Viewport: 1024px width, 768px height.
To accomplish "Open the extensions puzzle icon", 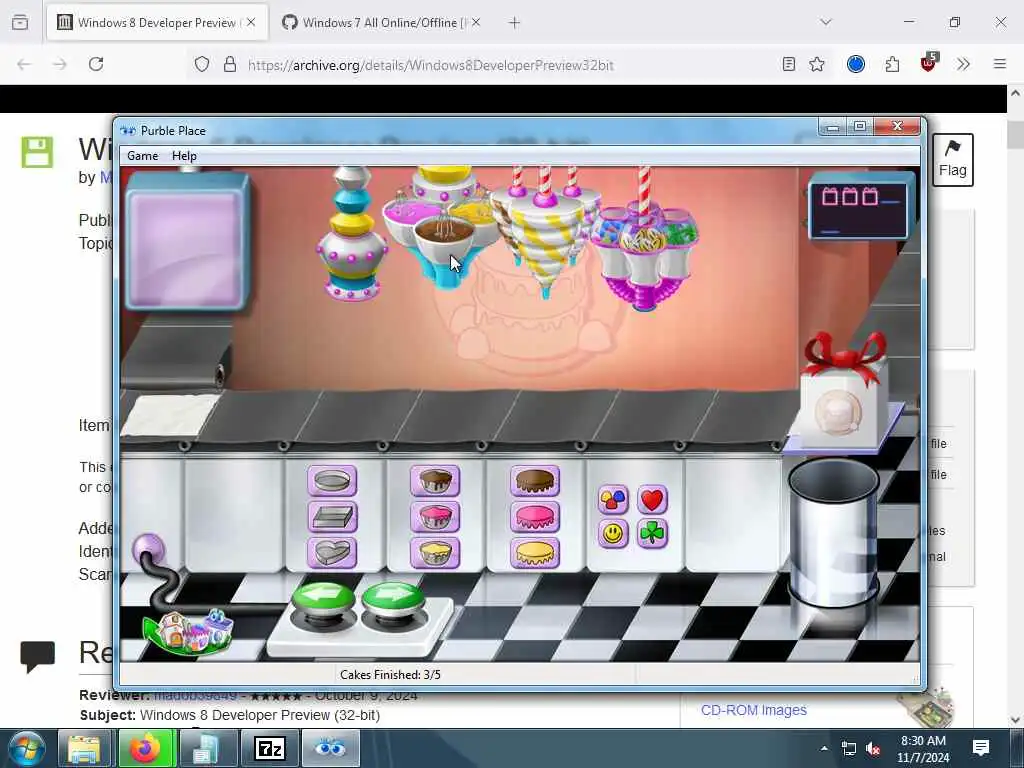I will click(892, 64).
